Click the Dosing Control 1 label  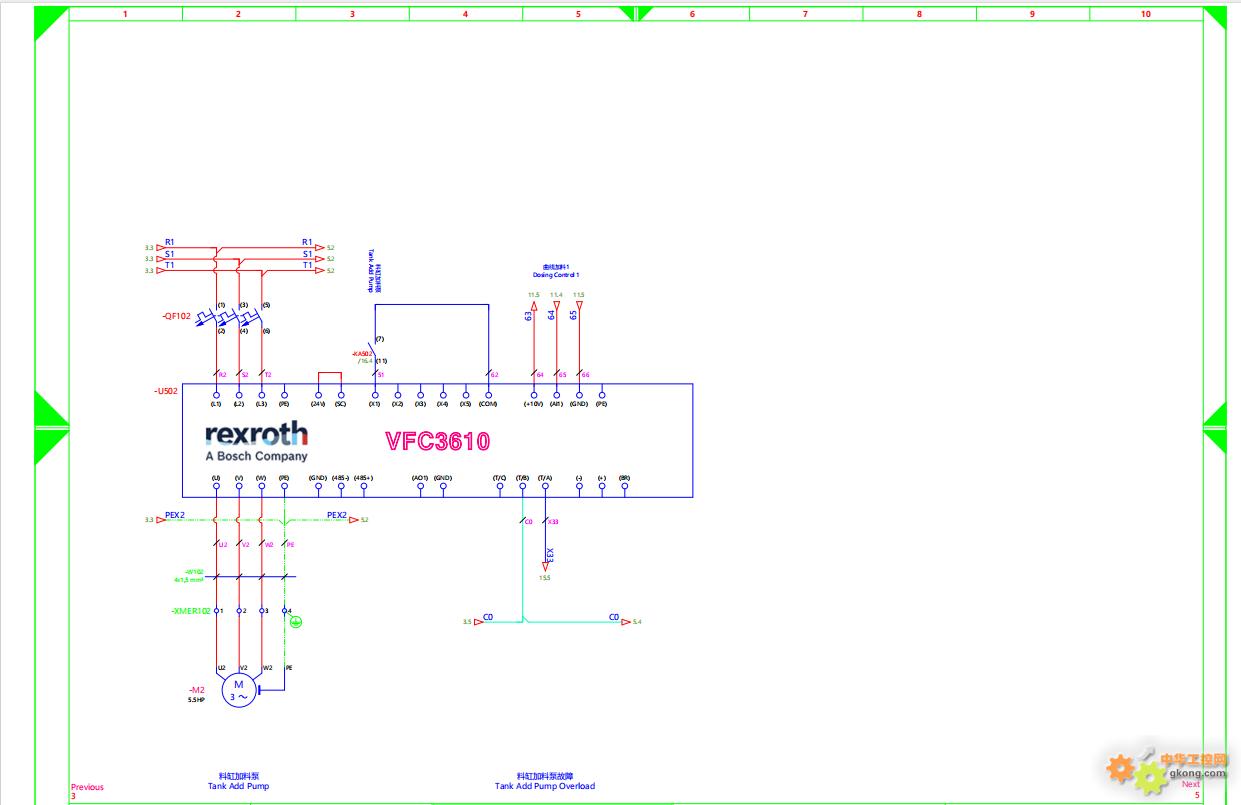555,274
